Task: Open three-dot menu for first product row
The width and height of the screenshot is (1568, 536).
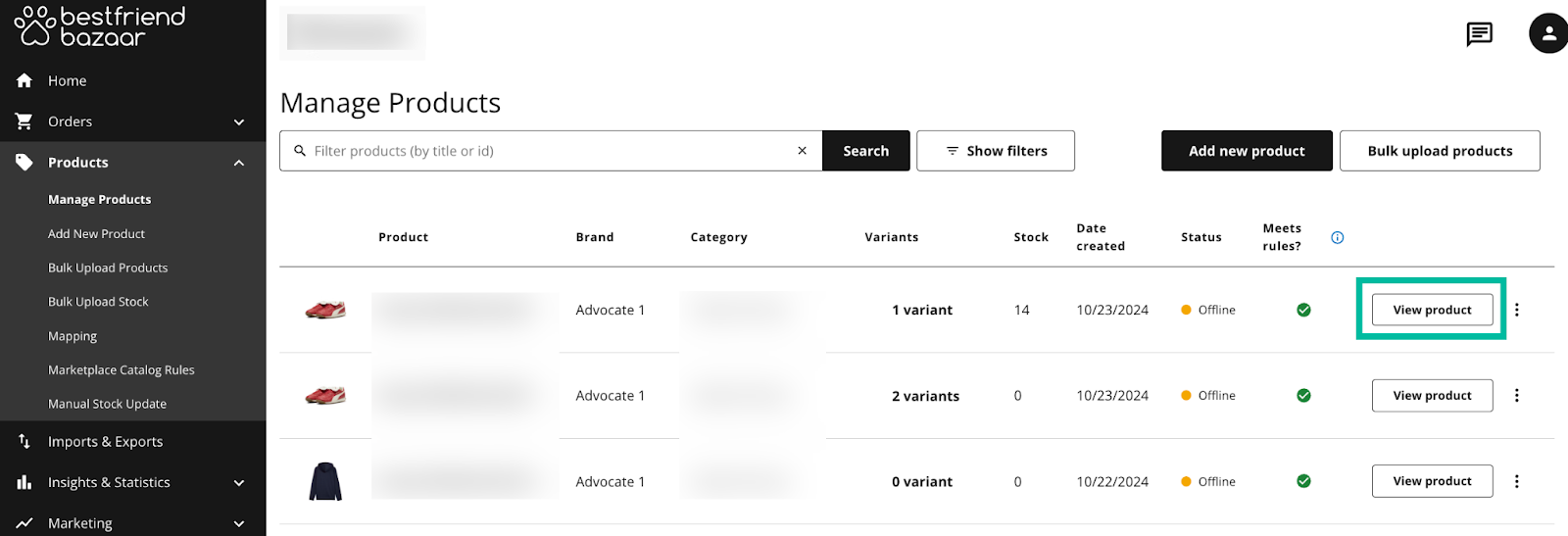Action: click(1517, 310)
